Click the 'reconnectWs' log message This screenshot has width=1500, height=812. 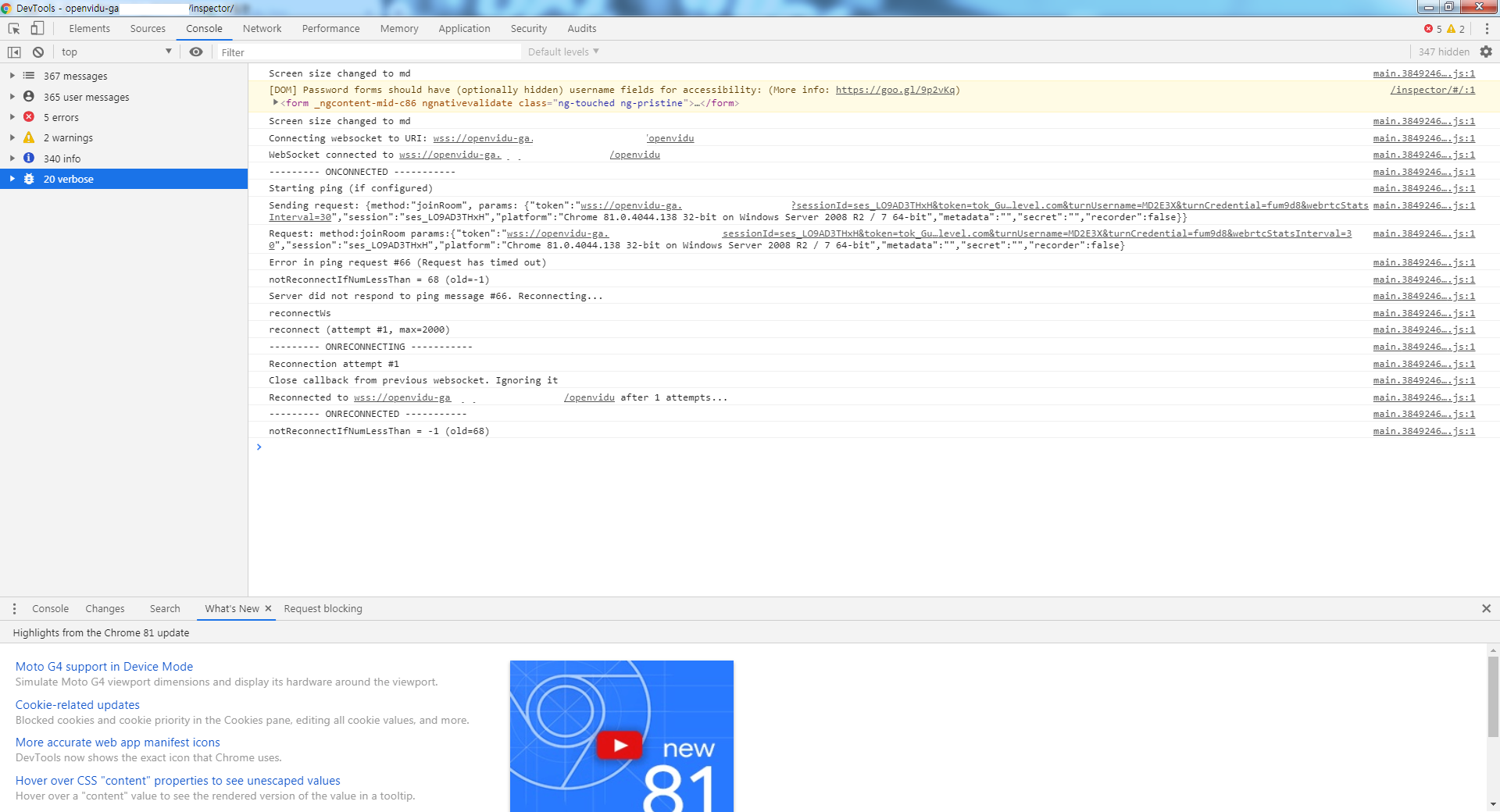point(300,313)
